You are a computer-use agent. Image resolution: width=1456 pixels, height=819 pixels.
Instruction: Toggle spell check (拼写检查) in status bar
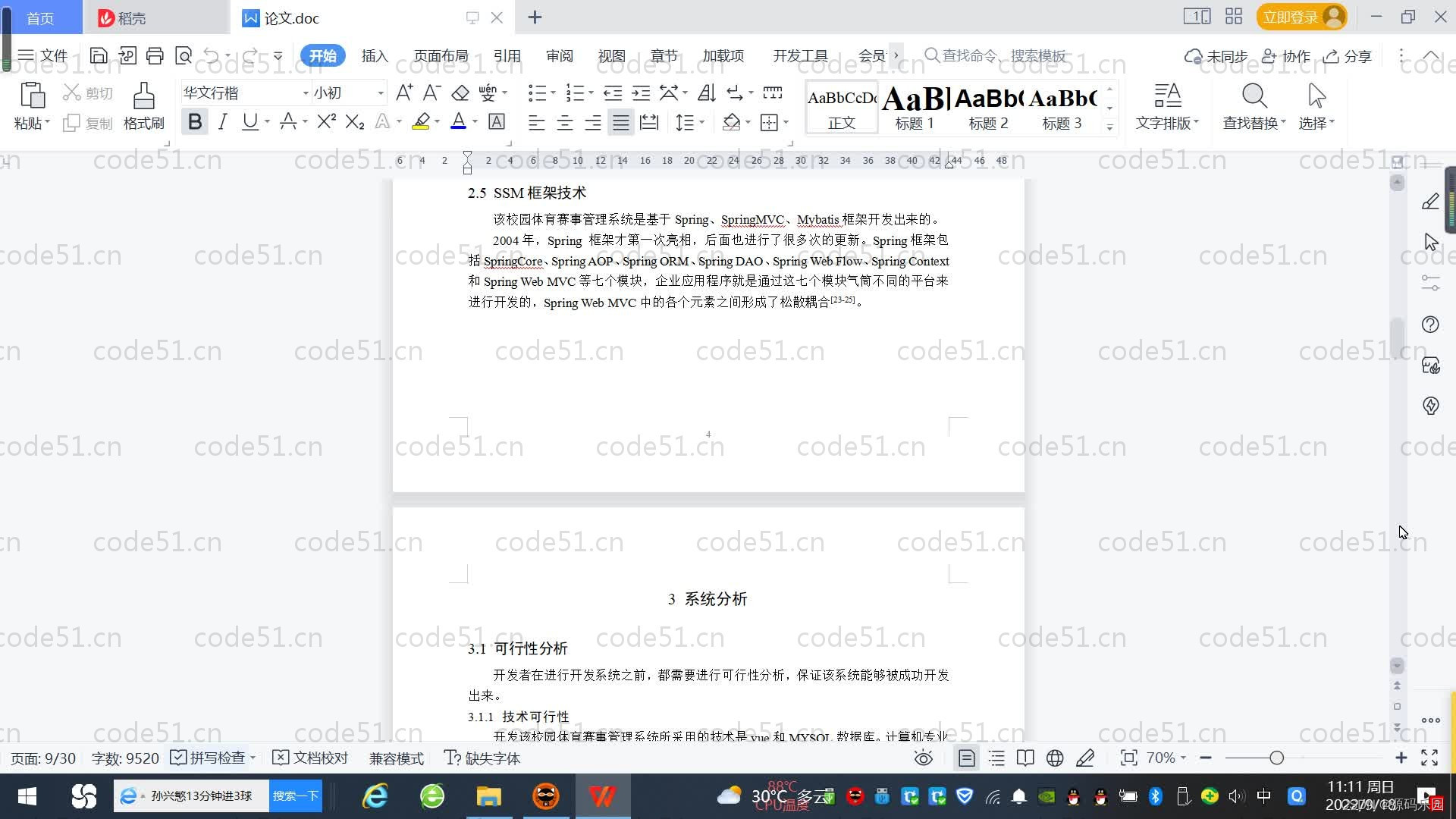(209, 758)
